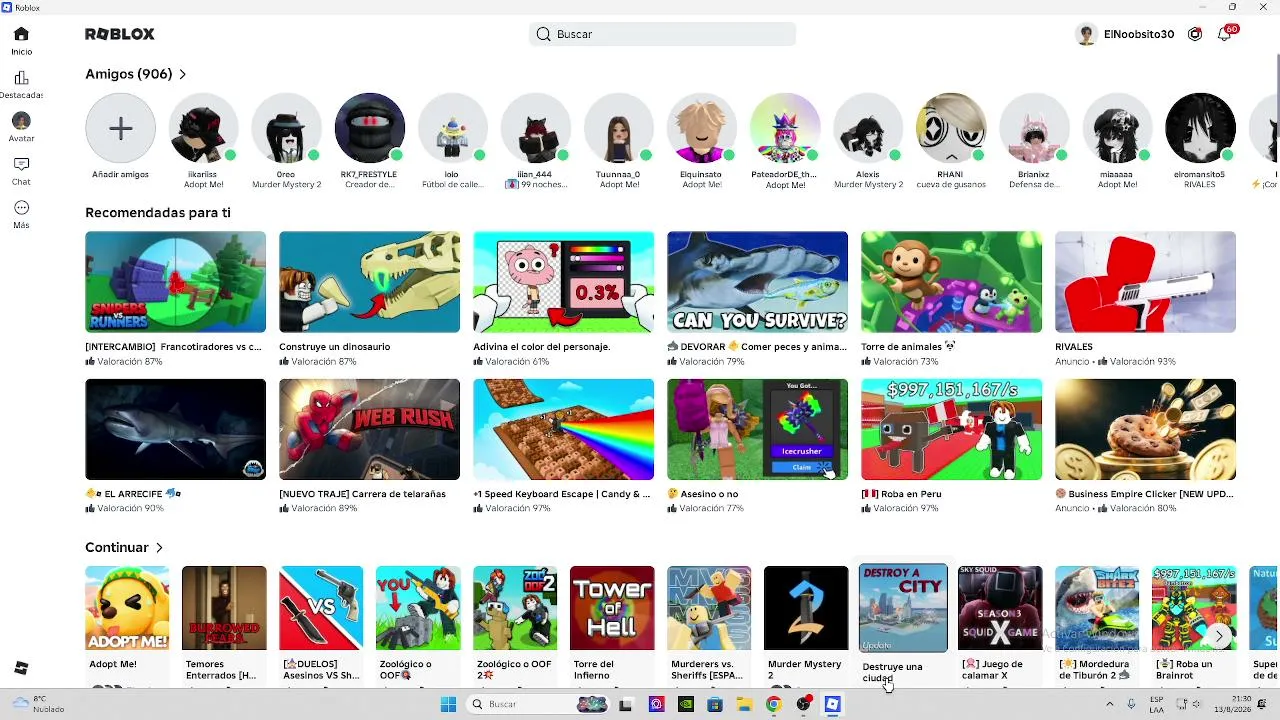
Task: Continue Temores Enterrados game
Action: click(224, 608)
